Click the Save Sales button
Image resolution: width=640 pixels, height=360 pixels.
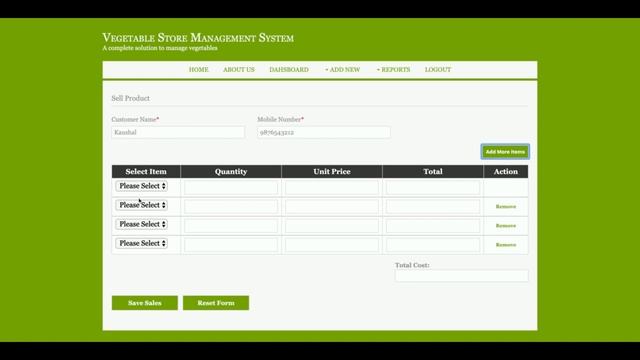pos(145,303)
